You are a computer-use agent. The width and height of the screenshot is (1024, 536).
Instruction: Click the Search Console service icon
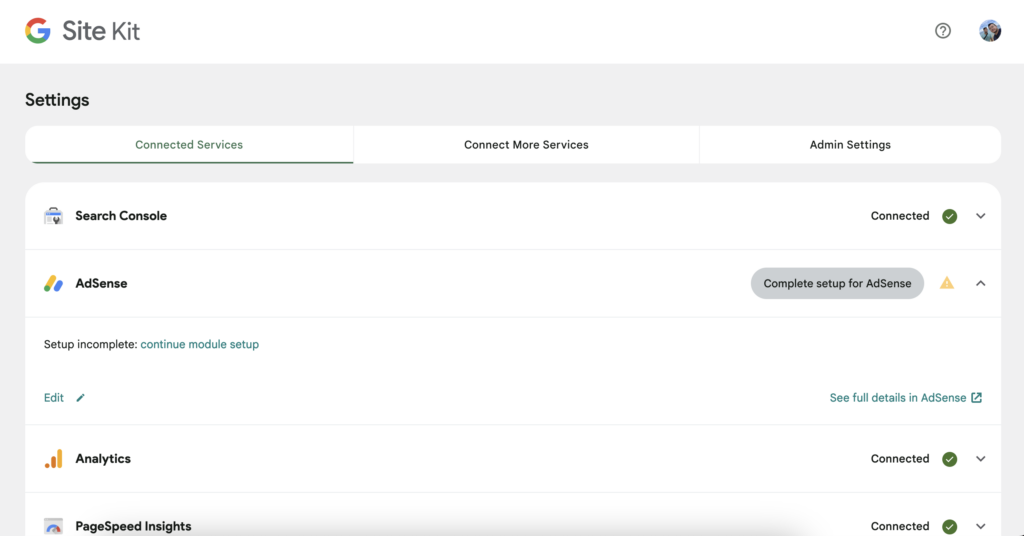click(53, 216)
